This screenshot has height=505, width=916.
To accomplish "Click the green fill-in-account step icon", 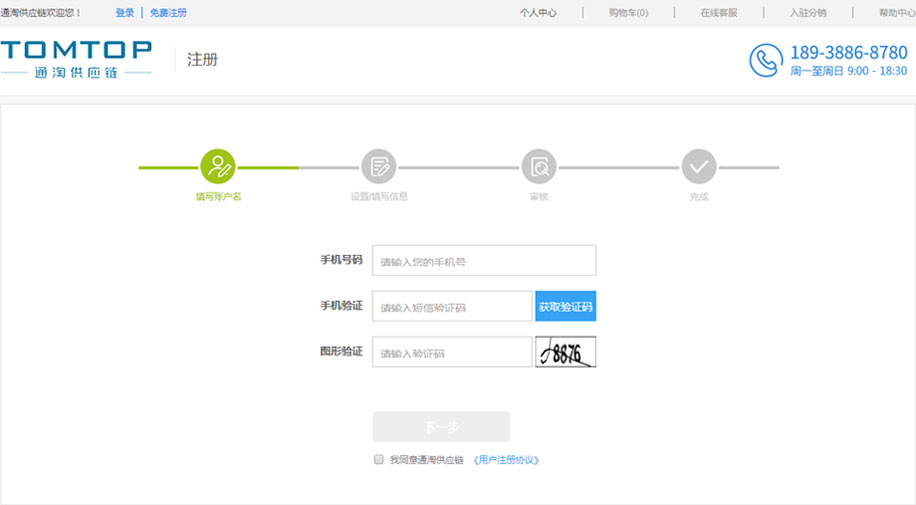I will click(x=218, y=166).
